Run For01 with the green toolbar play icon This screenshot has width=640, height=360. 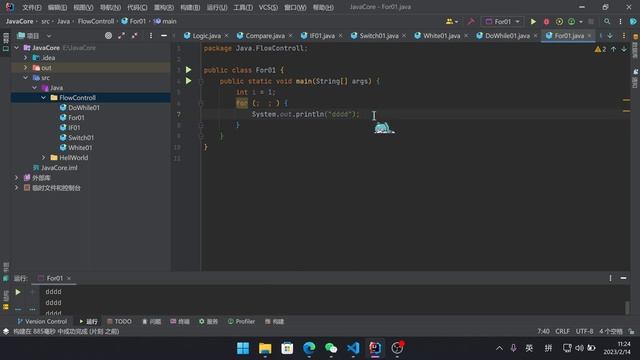coord(533,22)
